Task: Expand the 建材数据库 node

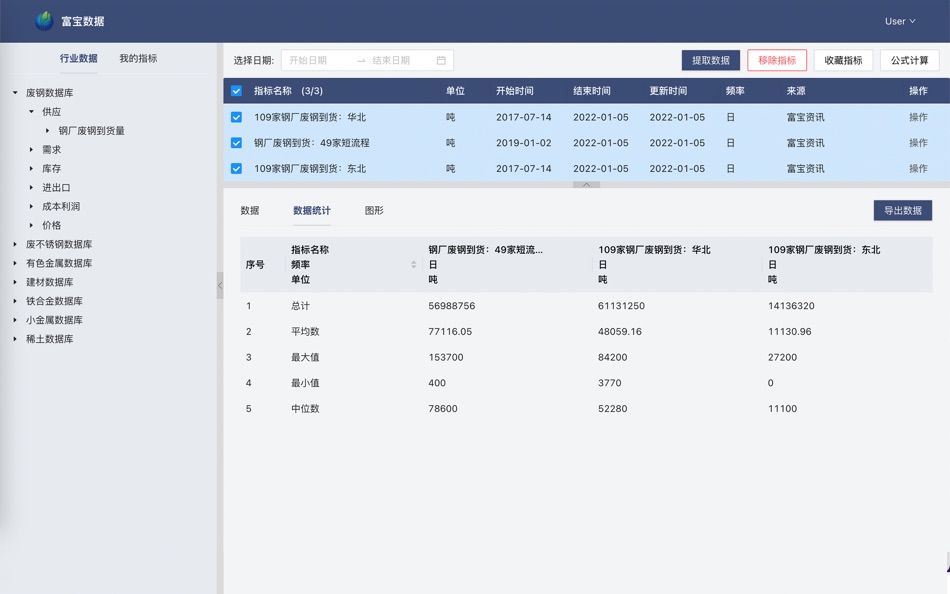Action: pos(15,282)
